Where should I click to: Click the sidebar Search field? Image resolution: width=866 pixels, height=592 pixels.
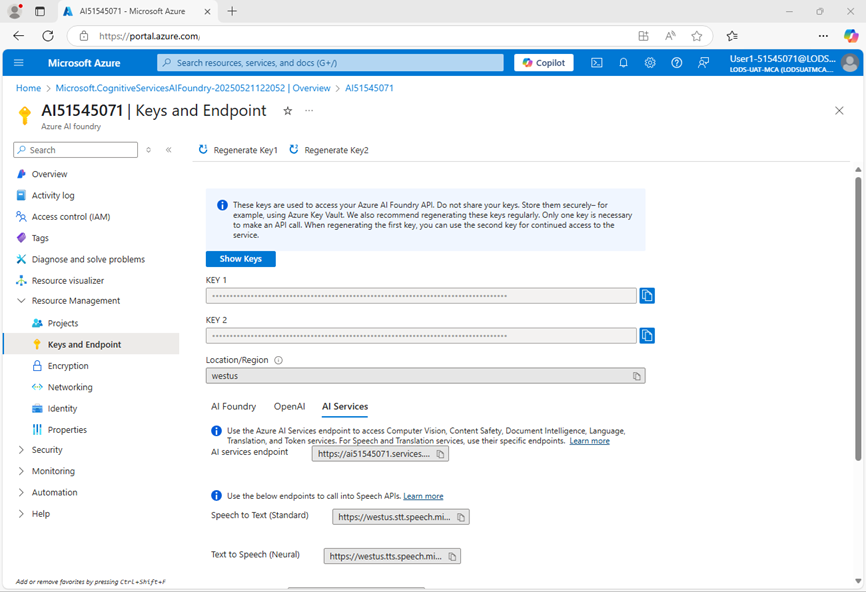click(x=76, y=150)
